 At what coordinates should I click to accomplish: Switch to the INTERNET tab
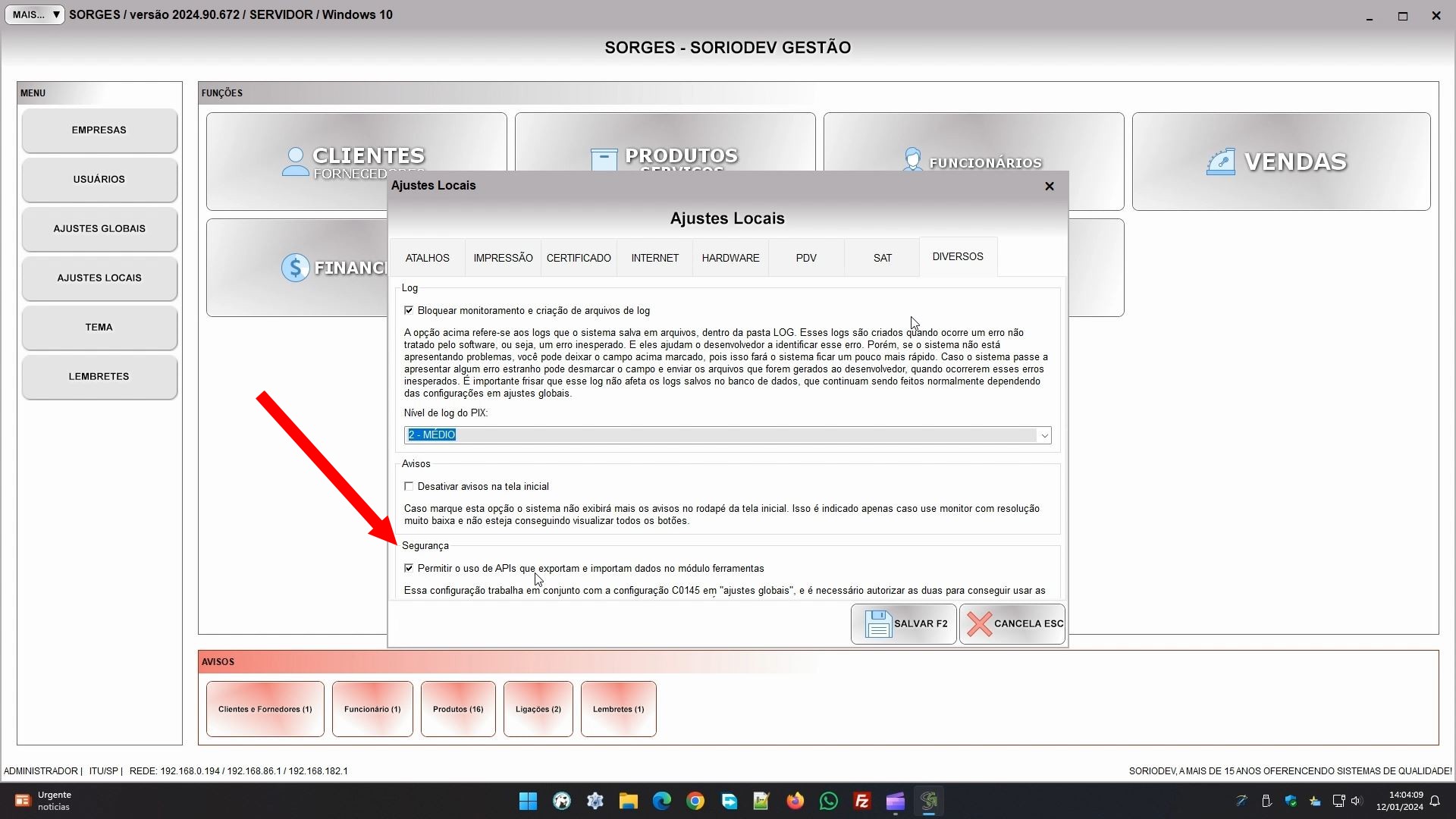654,258
